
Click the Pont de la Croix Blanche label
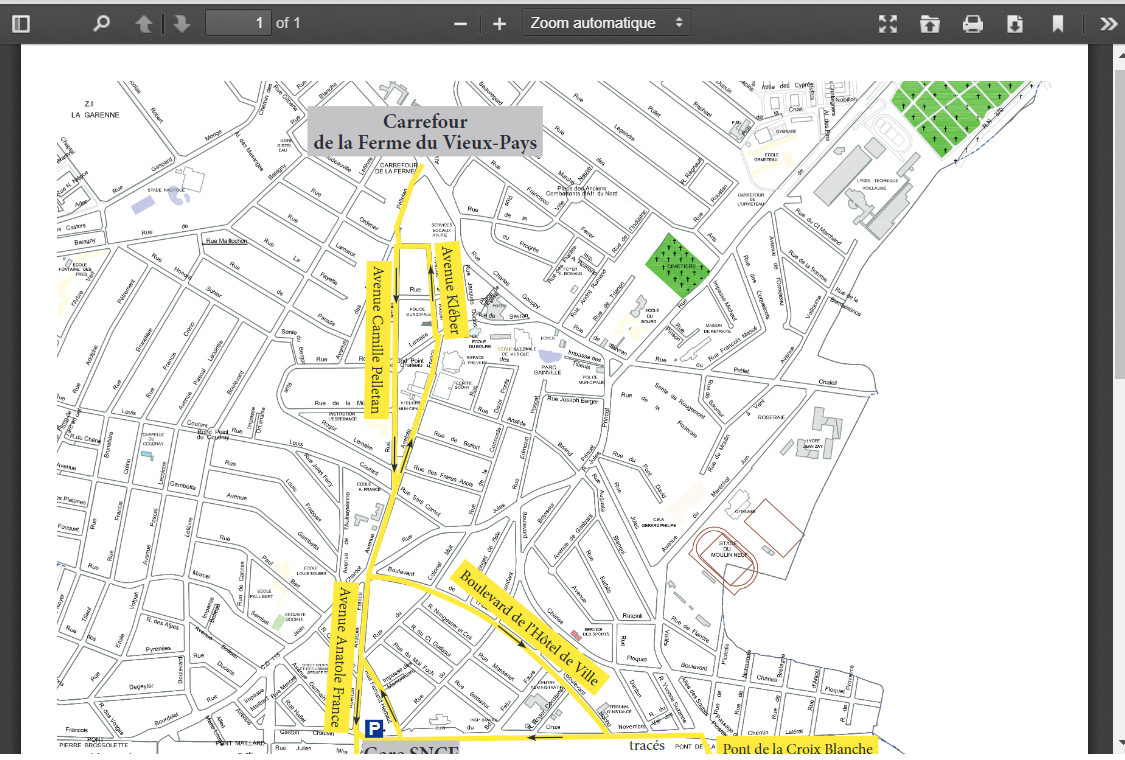pyautogui.click(x=797, y=748)
